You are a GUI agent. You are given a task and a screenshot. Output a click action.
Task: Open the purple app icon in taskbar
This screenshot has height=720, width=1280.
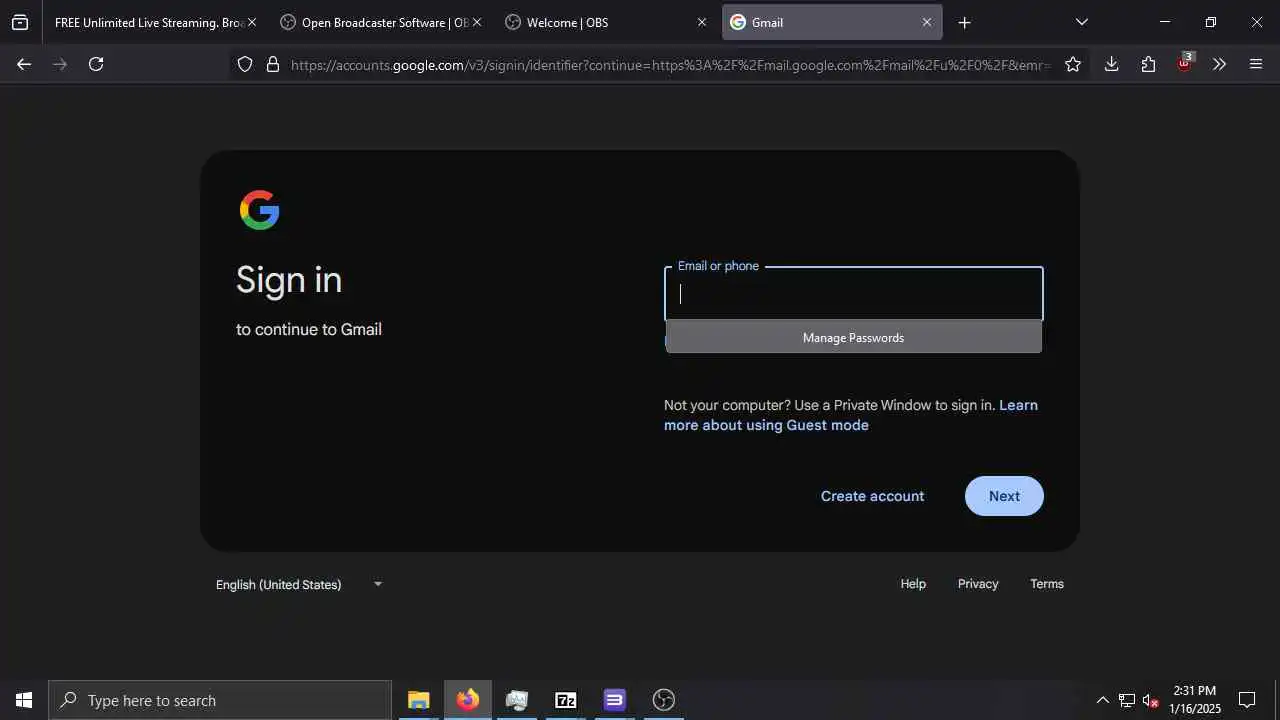(614, 700)
